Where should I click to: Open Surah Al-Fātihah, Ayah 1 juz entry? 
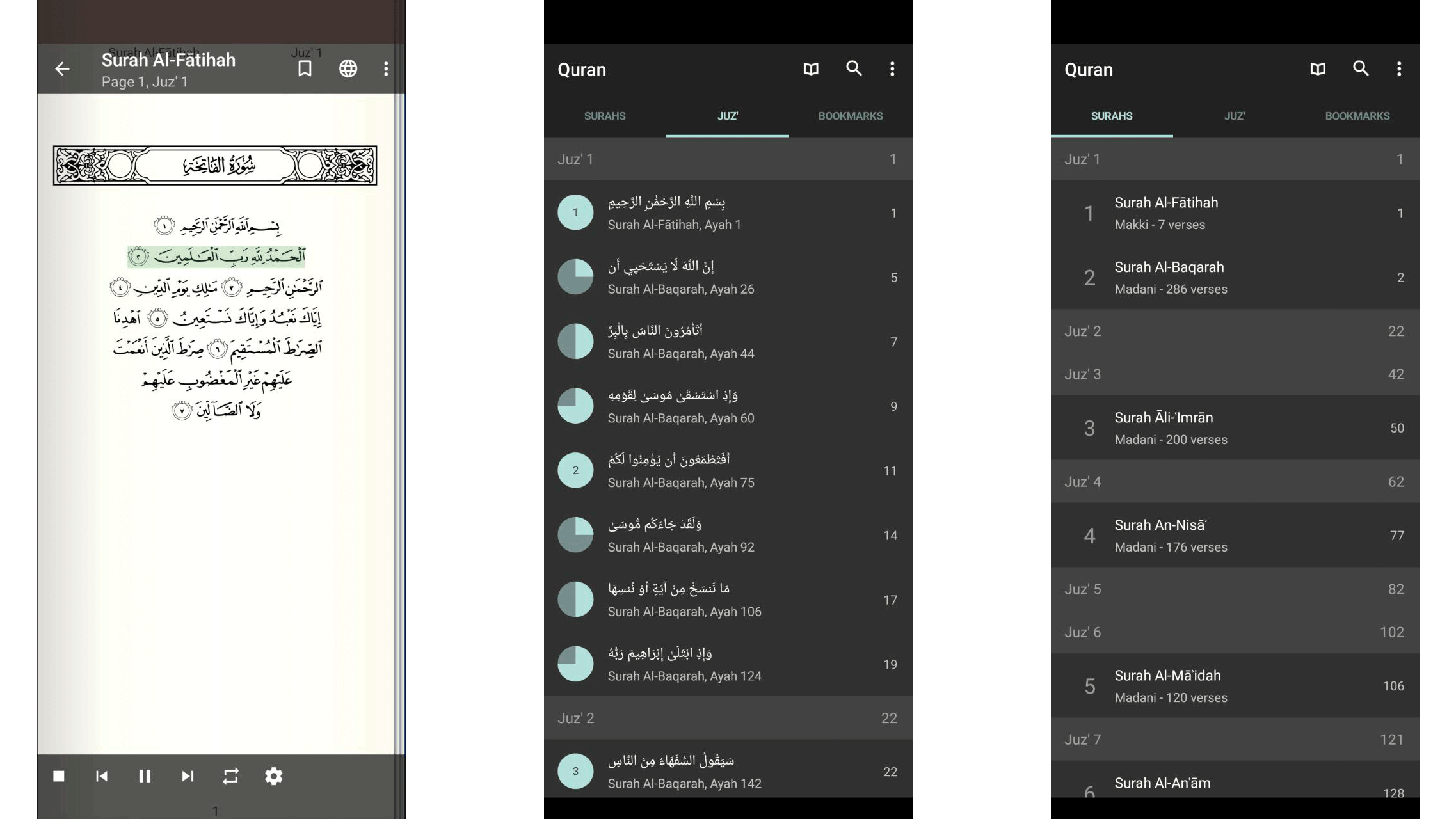pyautogui.click(x=728, y=212)
